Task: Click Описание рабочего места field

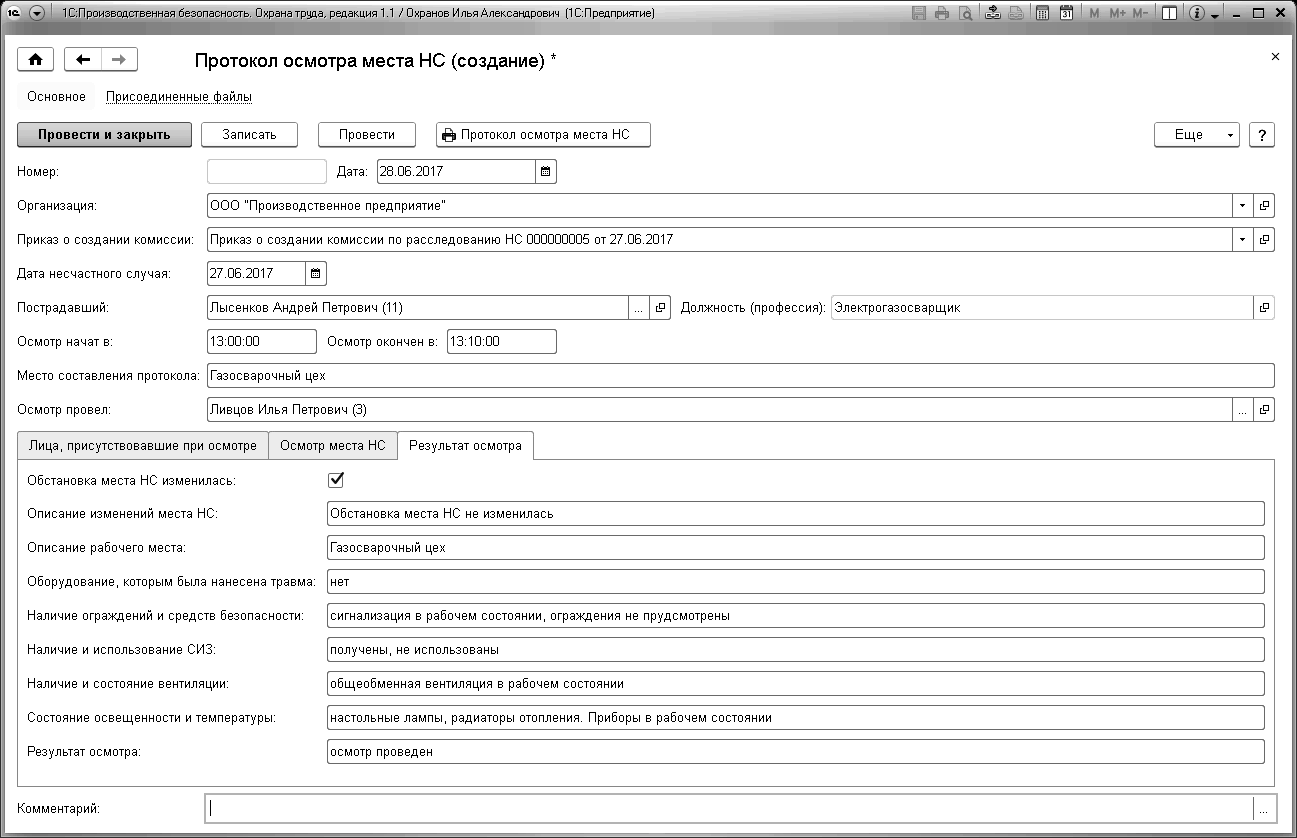Action: 795,548
